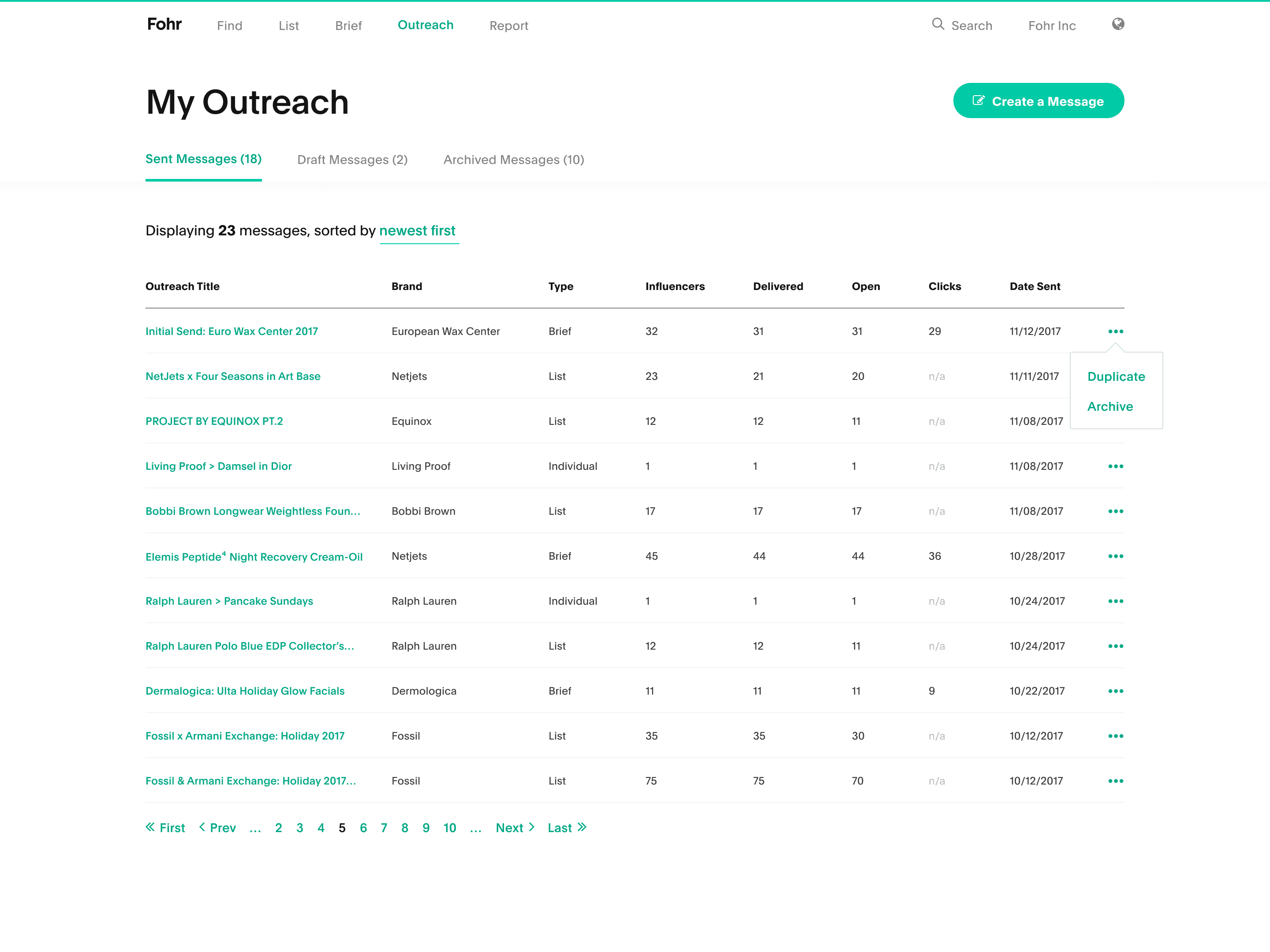Switch to Draft Messages tab
Screen dimensions: 1270x952
[352, 160]
